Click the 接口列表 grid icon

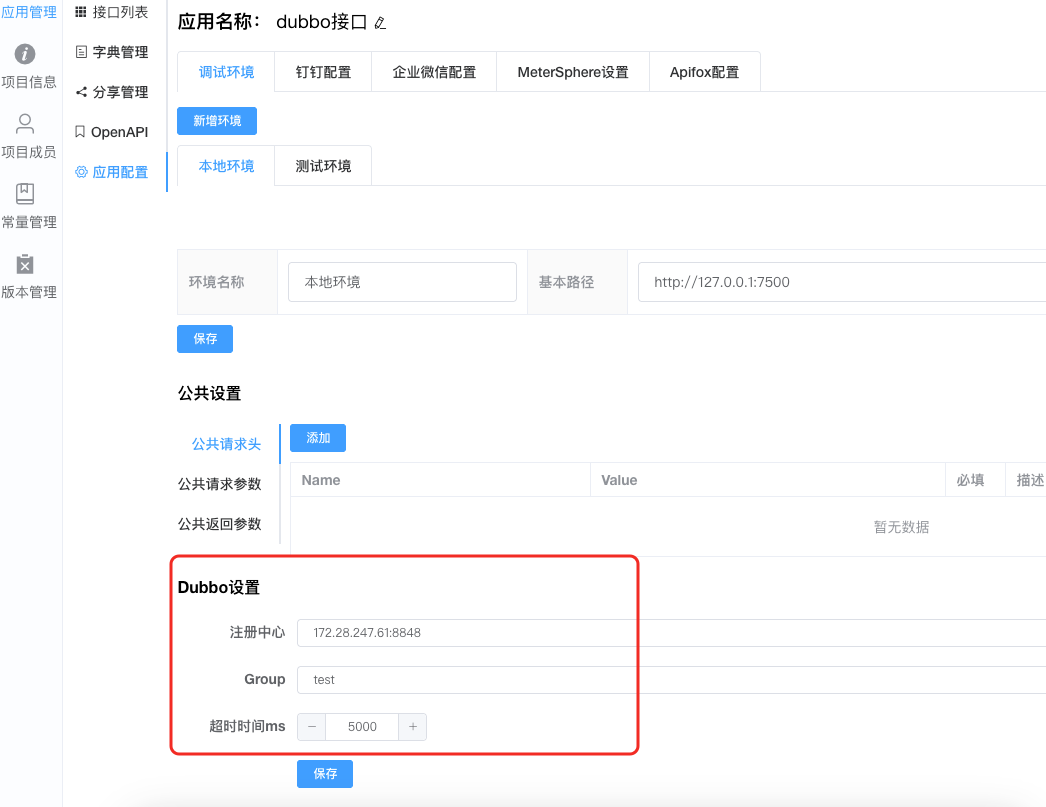[x=81, y=12]
